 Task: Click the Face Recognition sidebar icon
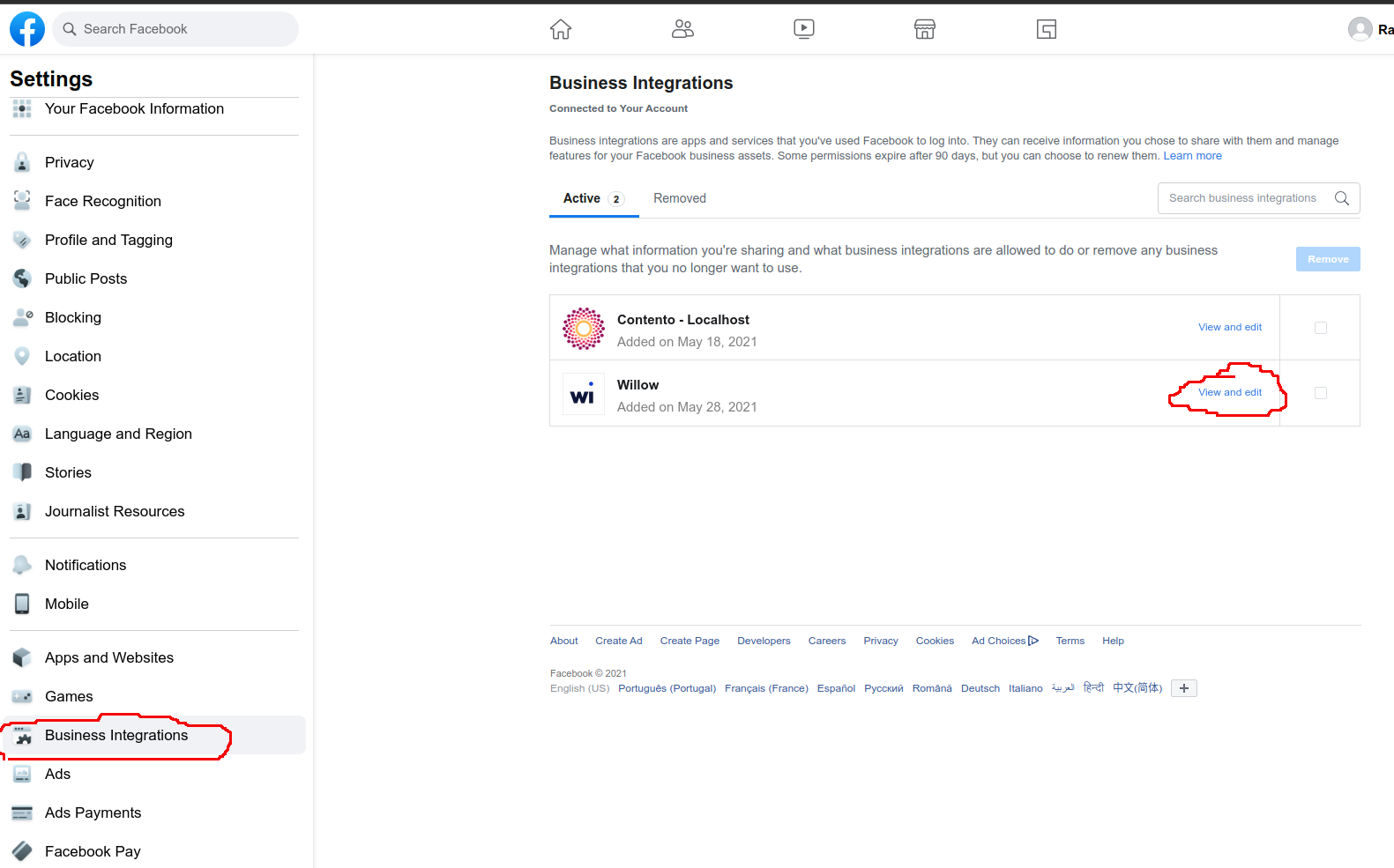(22, 201)
